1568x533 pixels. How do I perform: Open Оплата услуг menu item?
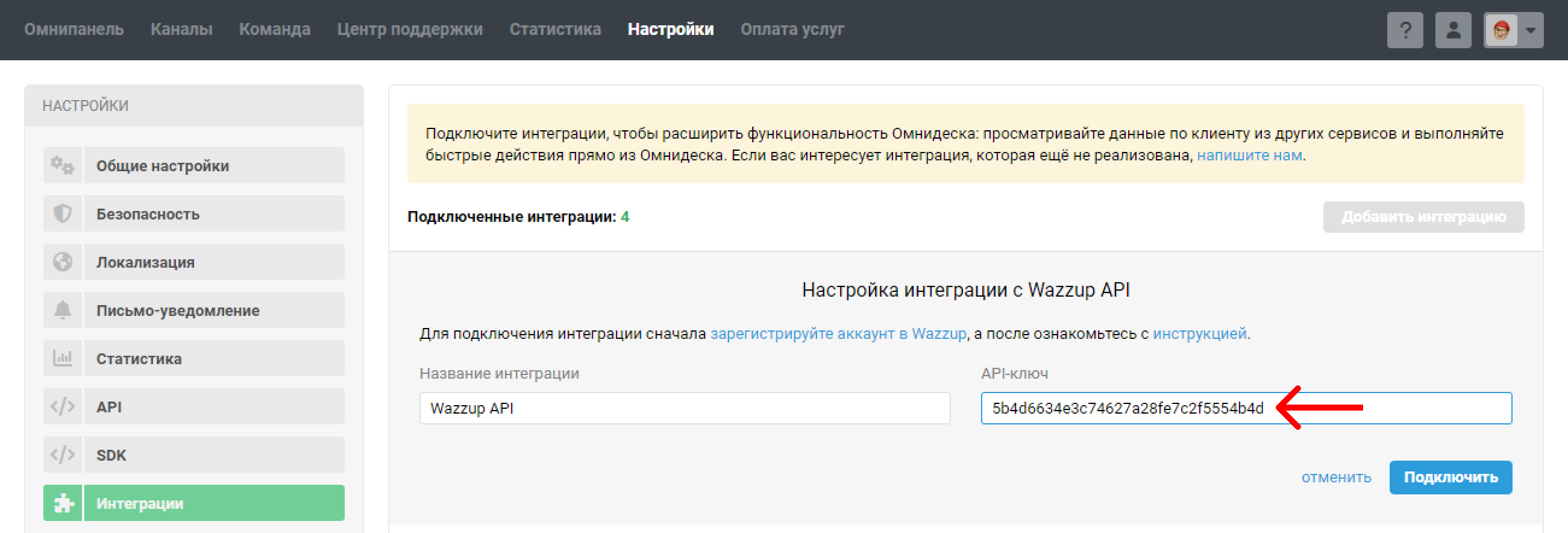pos(792,29)
